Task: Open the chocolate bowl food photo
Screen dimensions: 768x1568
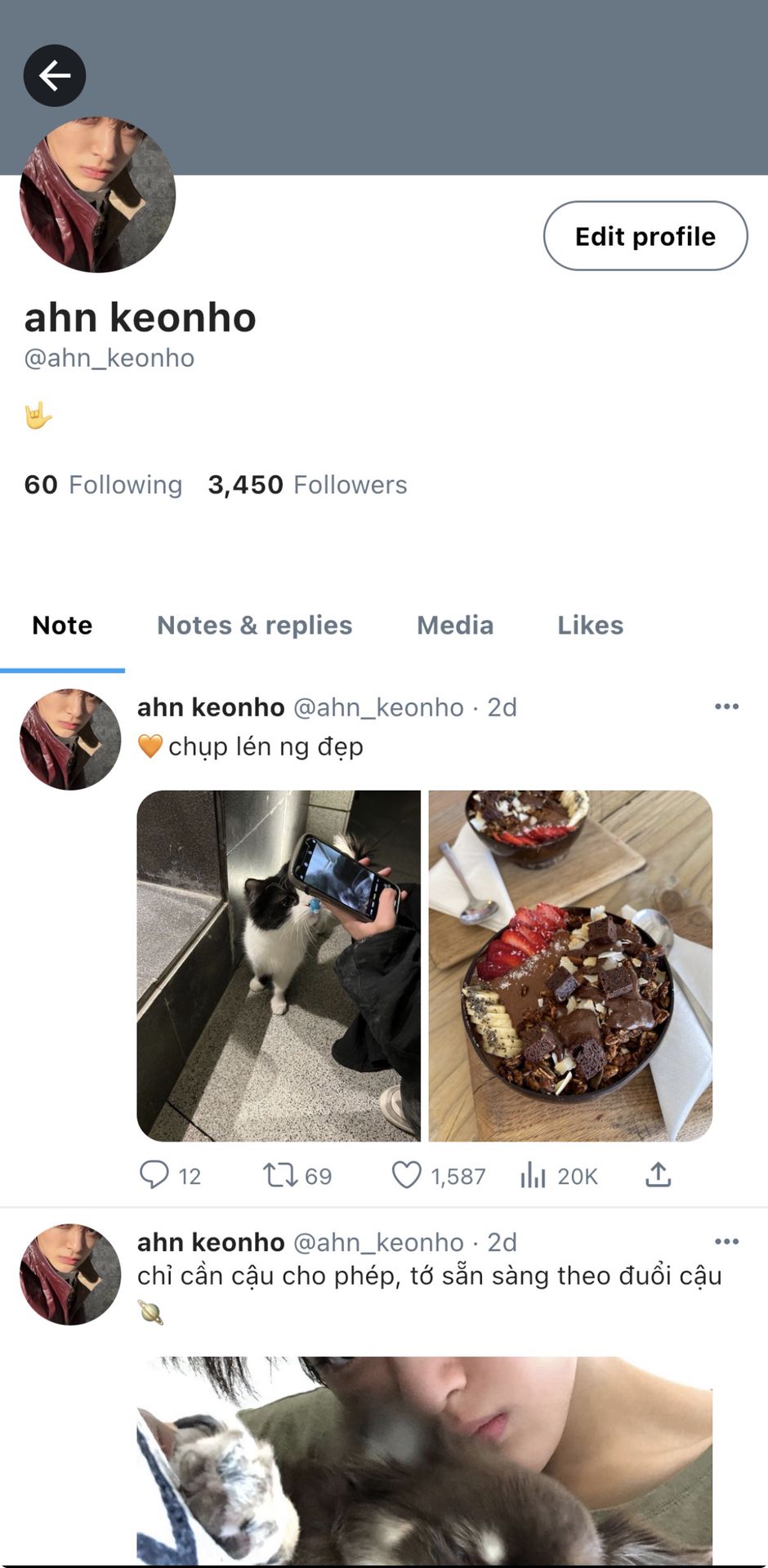Action: tap(570, 965)
